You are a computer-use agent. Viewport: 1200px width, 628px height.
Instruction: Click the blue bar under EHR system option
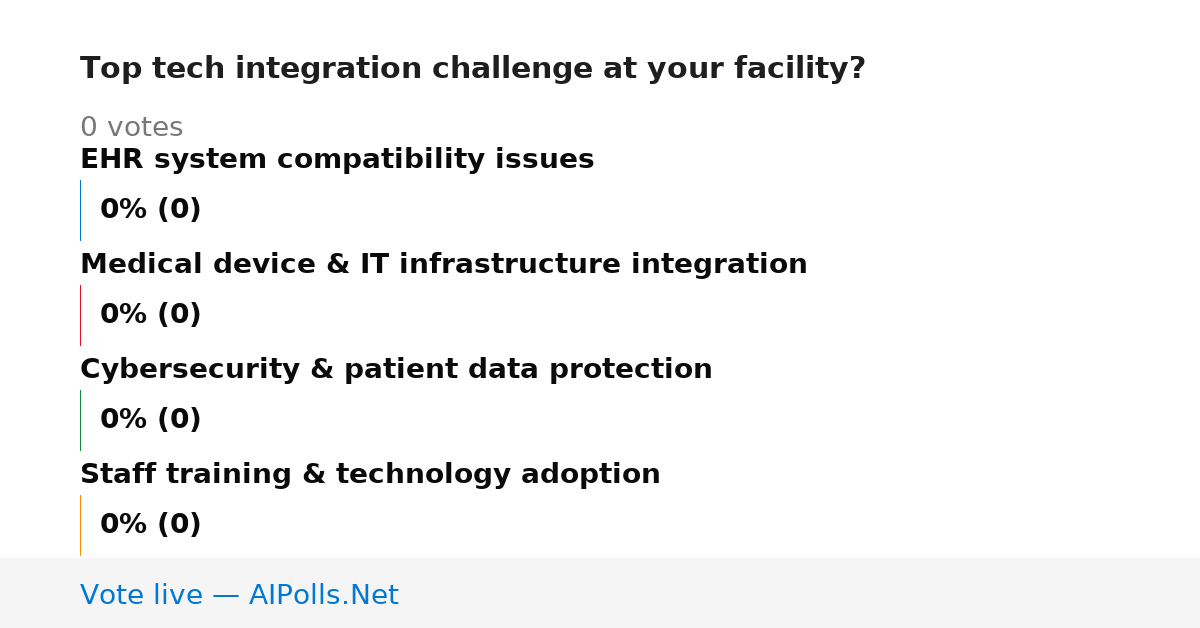pyautogui.click(x=80, y=210)
